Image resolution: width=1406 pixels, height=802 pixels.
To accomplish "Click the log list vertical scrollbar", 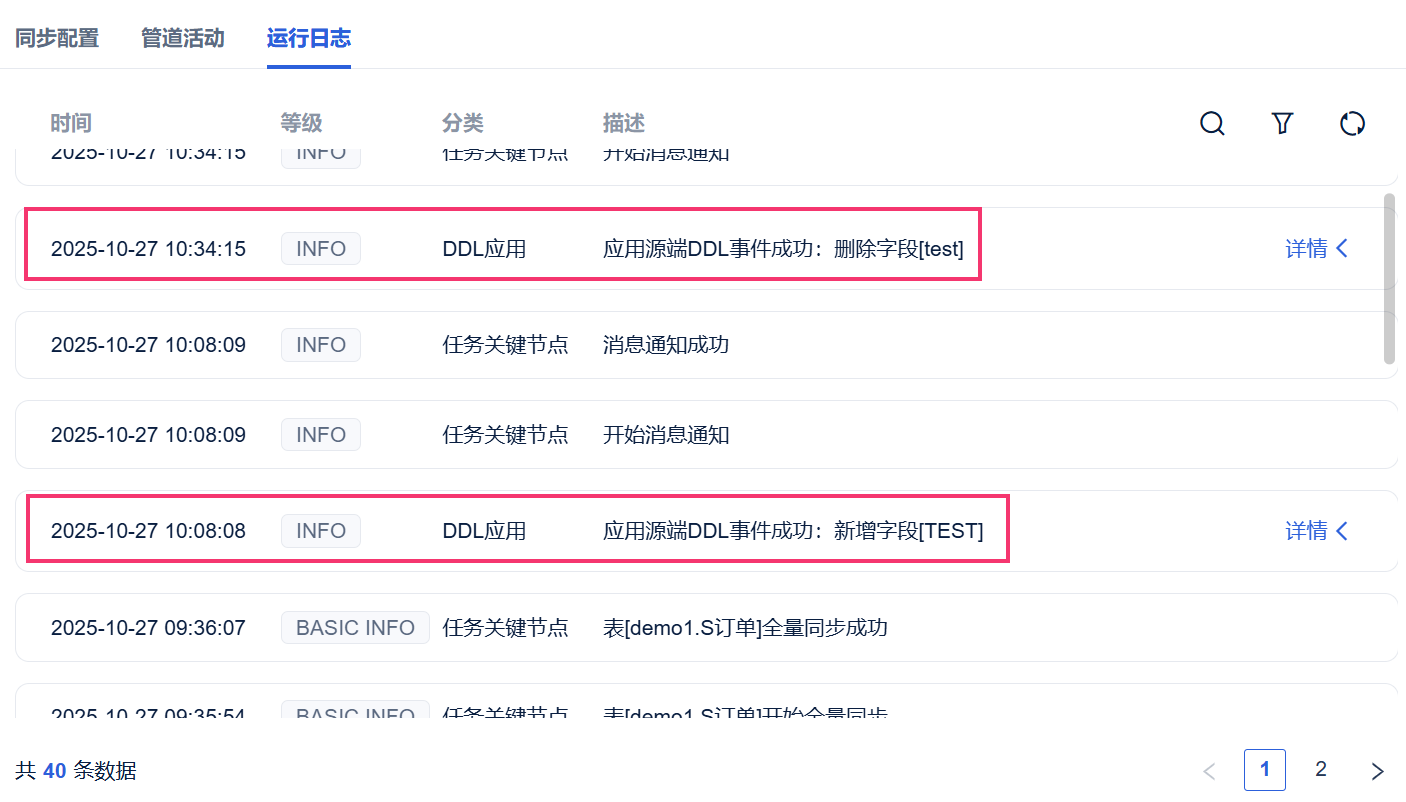I will (1389, 278).
